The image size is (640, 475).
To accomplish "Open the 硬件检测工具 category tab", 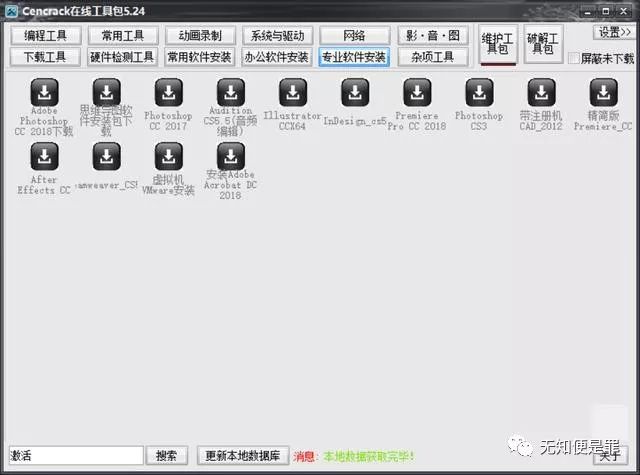I will (122, 57).
